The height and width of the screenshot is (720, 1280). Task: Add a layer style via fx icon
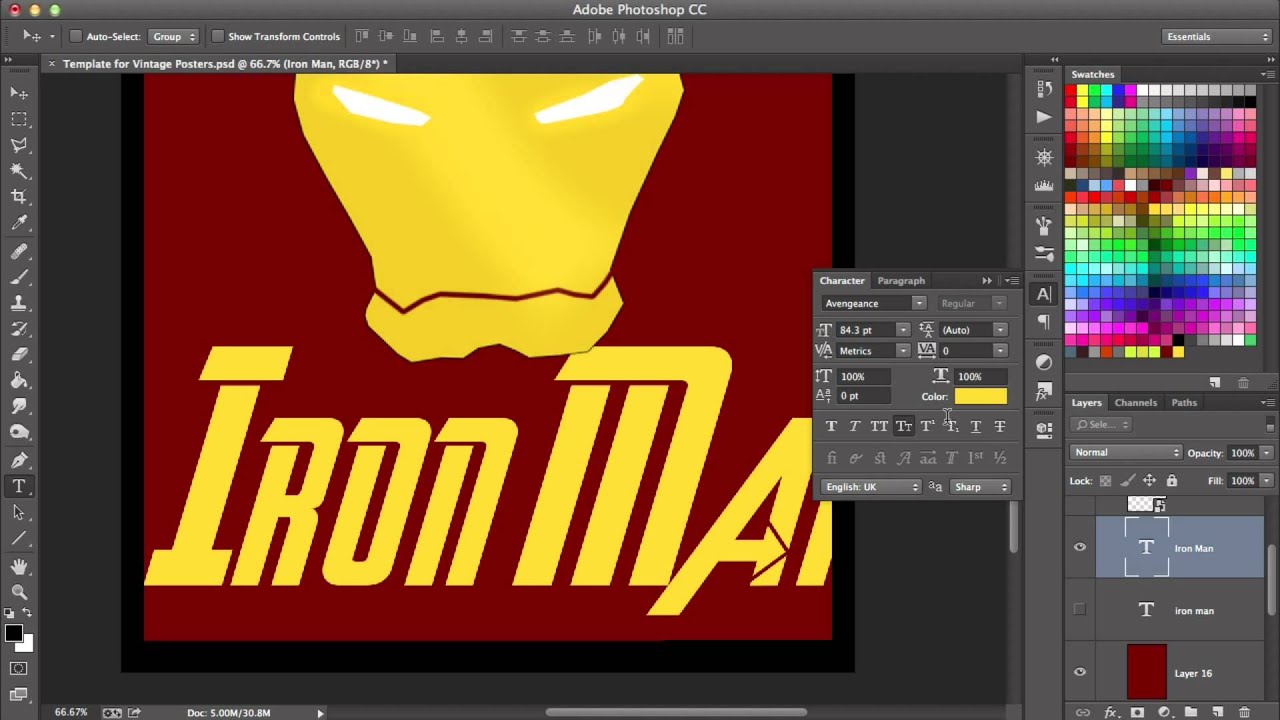(1111, 712)
